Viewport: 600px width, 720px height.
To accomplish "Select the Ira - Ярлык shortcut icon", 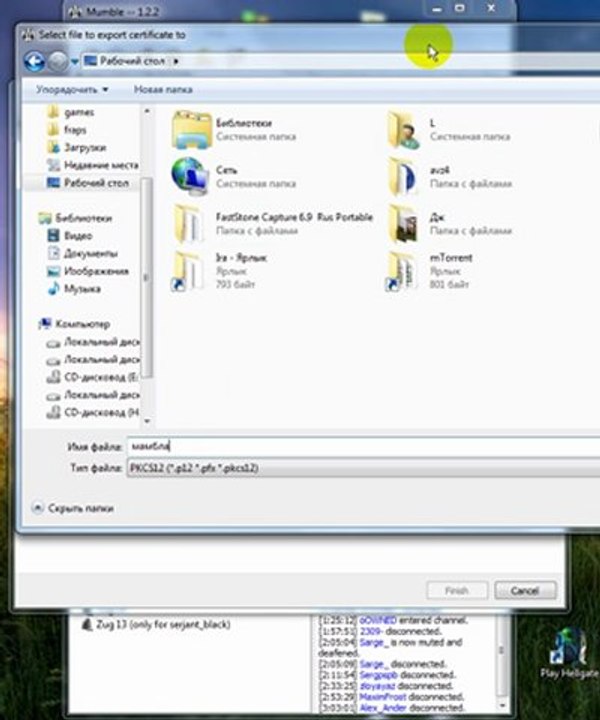I will (x=188, y=271).
